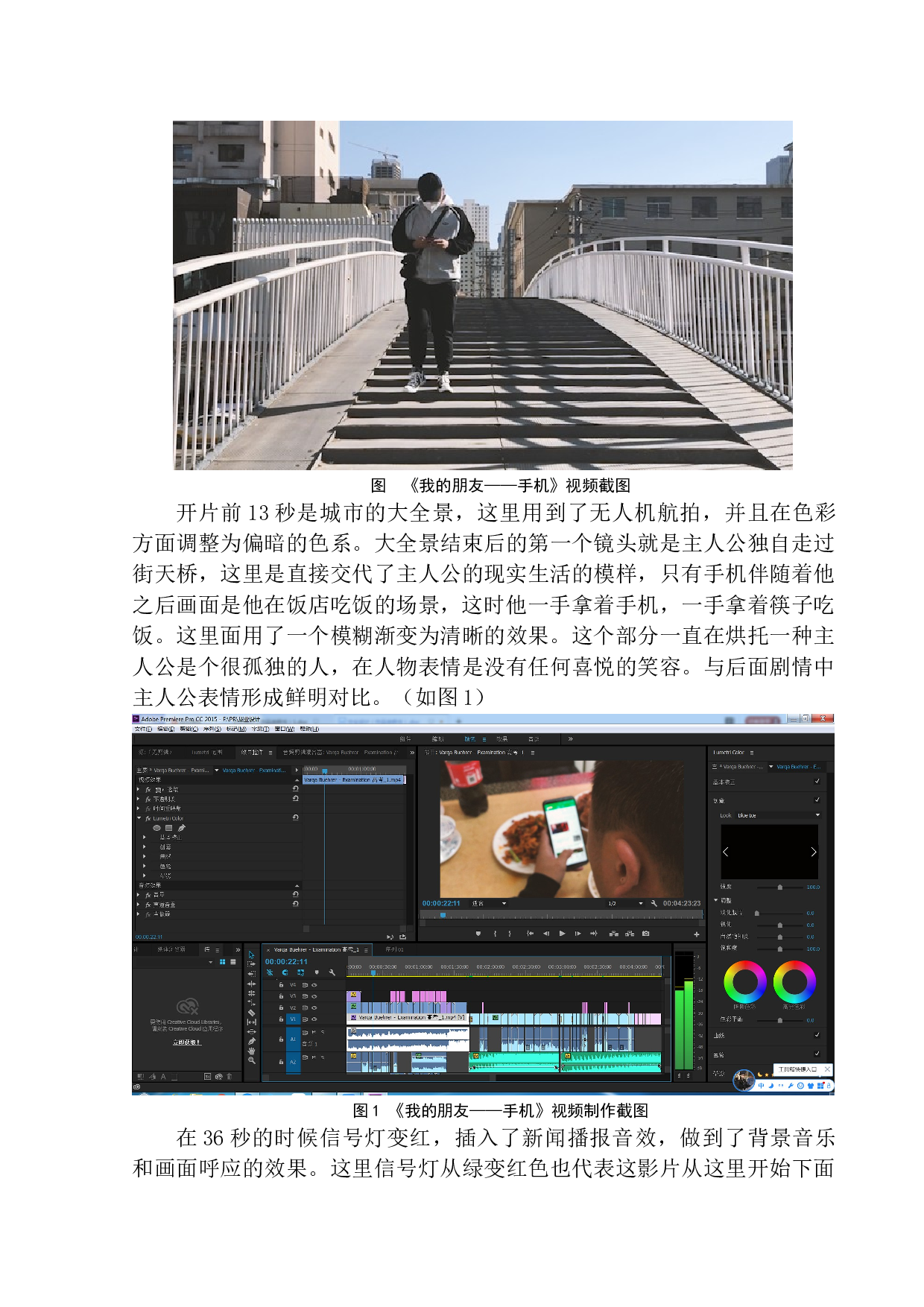
Task: Click the Lumetri intensity slider handle
Action: tap(780, 887)
